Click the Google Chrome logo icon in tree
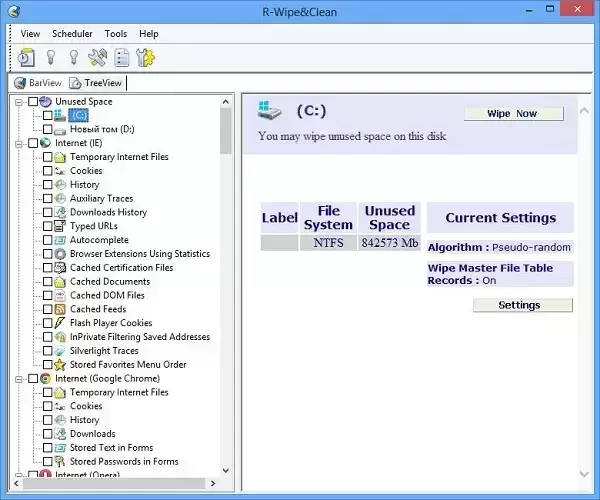The width and height of the screenshot is (600, 500). click(x=46, y=379)
